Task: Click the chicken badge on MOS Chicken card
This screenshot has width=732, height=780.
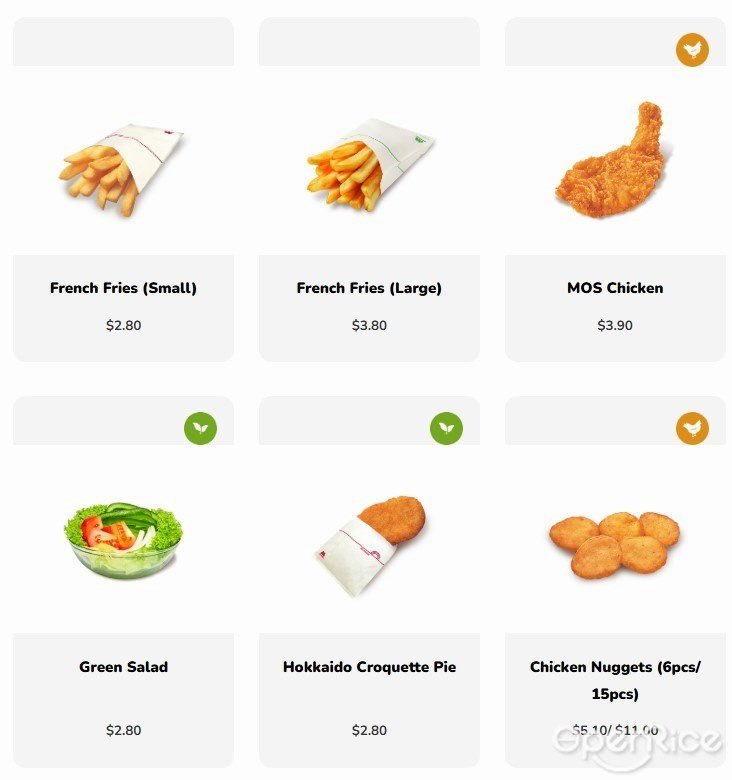Action: point(692,50)
